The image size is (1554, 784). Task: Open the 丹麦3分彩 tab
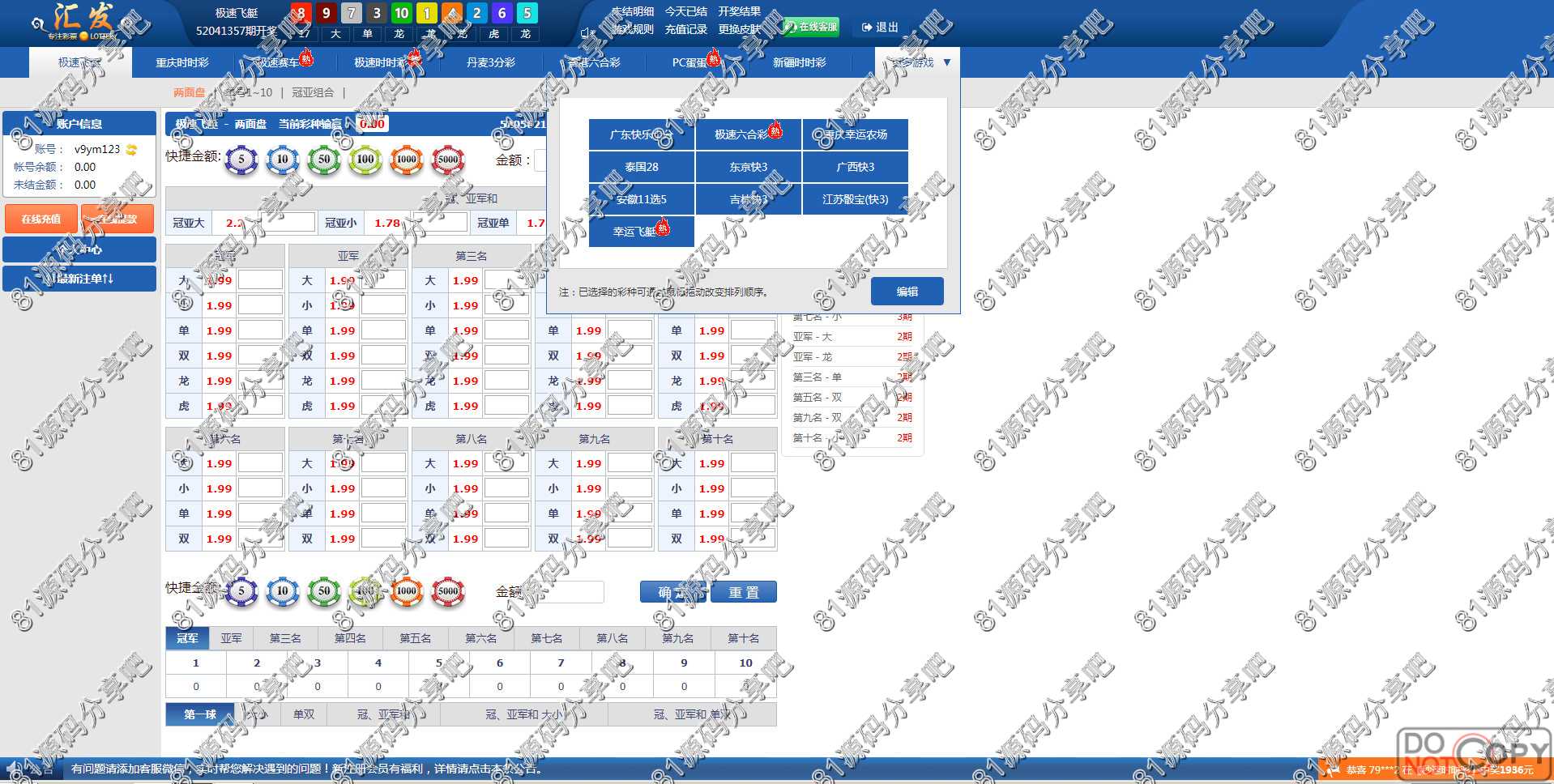[490, 62]
